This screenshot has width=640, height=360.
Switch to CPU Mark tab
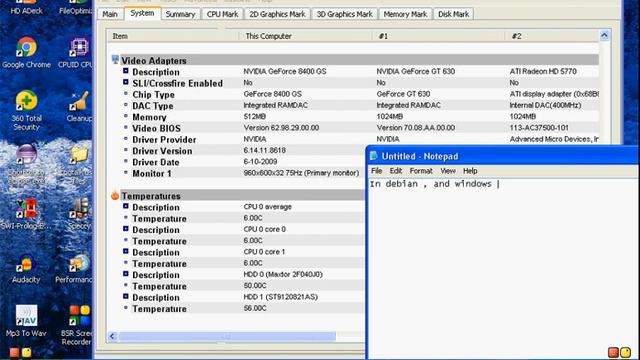(222, 14)
